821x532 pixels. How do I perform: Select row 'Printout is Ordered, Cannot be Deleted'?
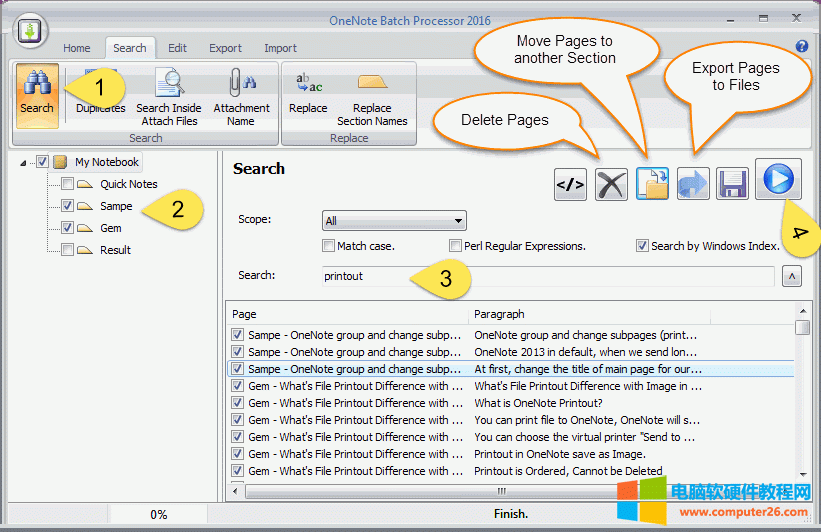pyautogui.click(x=511, y=471)
